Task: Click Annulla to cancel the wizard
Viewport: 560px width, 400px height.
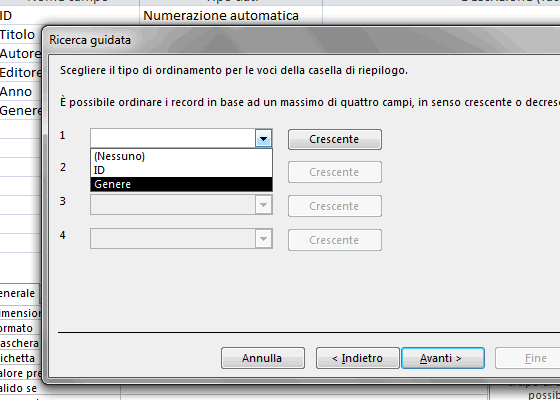Action: pos(262,358)
